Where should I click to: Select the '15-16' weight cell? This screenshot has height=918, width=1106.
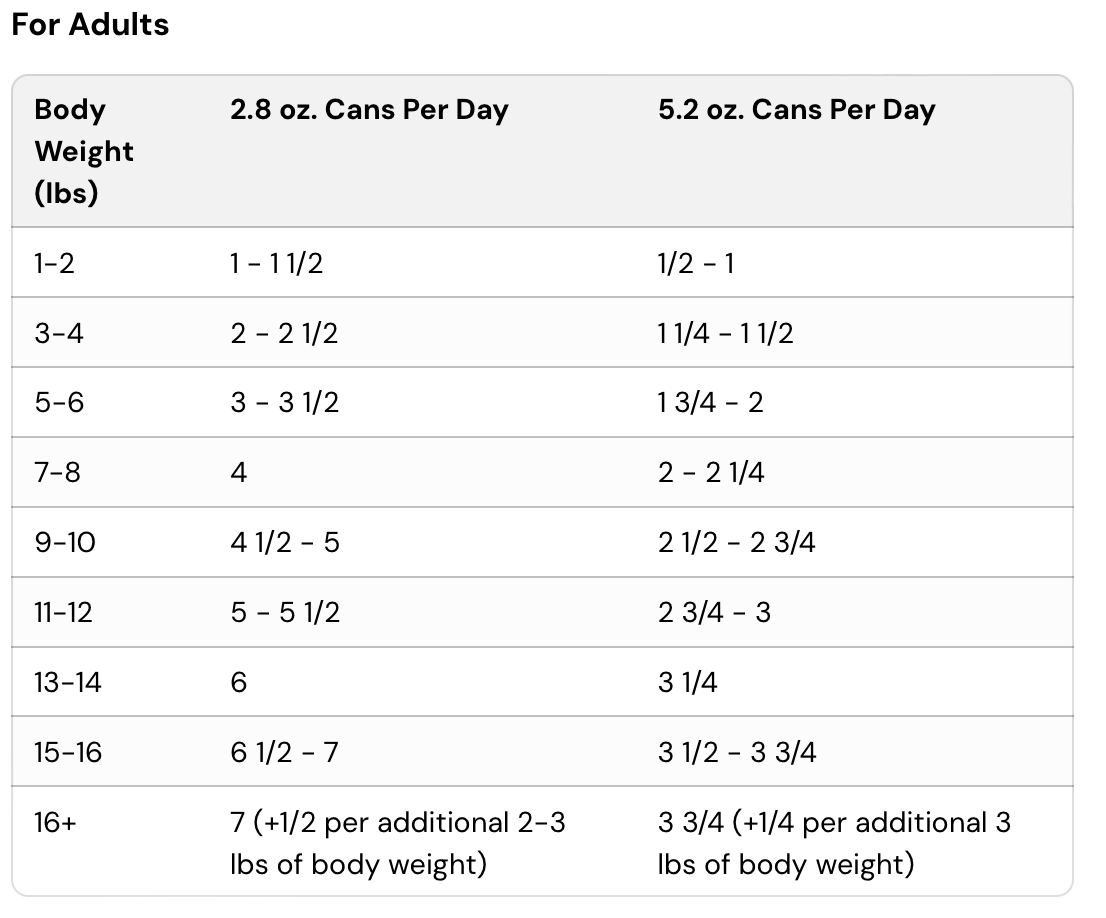68,752
